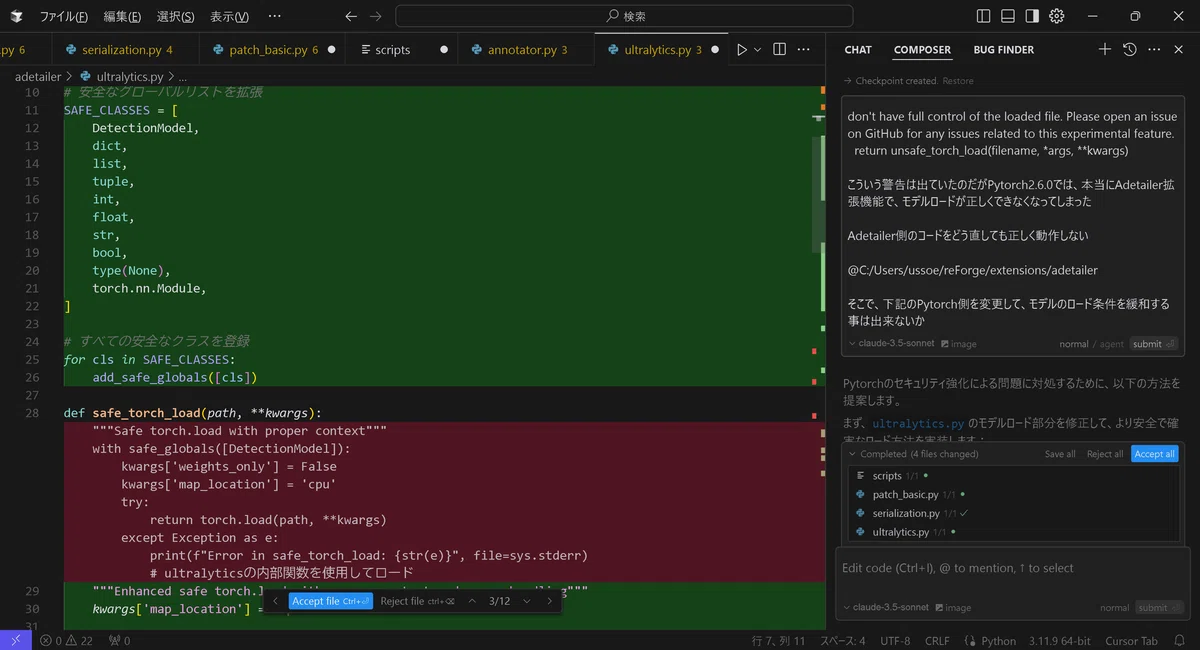This screenshot has height=650, width=1200.
Task: Toggle right AI pane layout icon
Action: click(1032, 16)
